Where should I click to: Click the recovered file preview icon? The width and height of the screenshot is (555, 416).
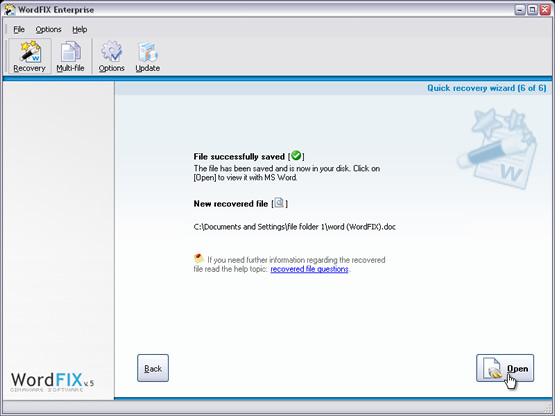(279, 203)
